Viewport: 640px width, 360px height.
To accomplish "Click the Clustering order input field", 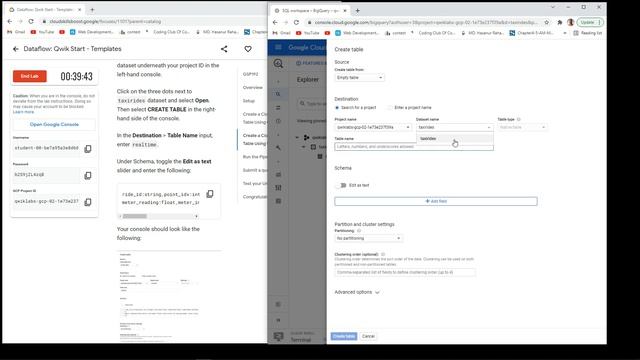I will (405, 272).
